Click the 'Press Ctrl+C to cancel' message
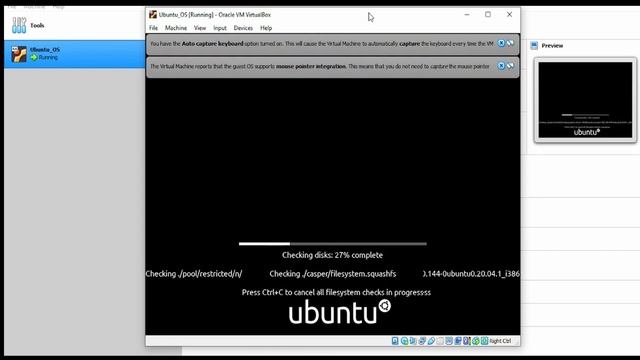This screenshot has height=360, width=640. tap(336, 292)
